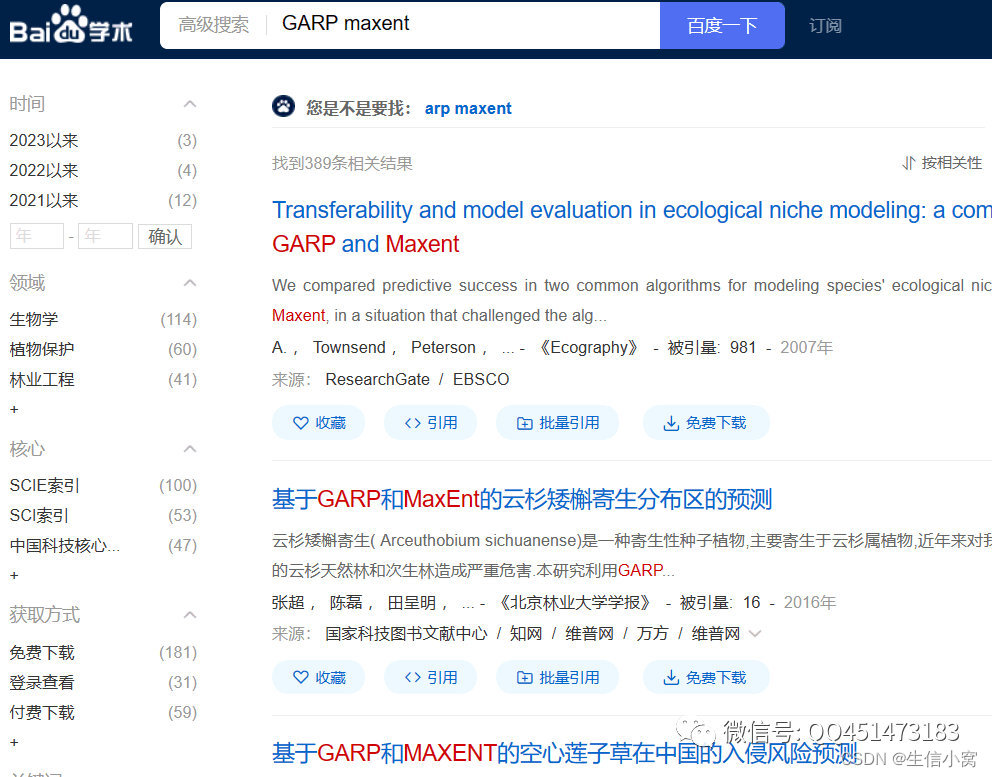The height and width of the screenshot is (777, 992).
Task: Click the sort arrows icon next to 按相关性
Action: [908, 163]
